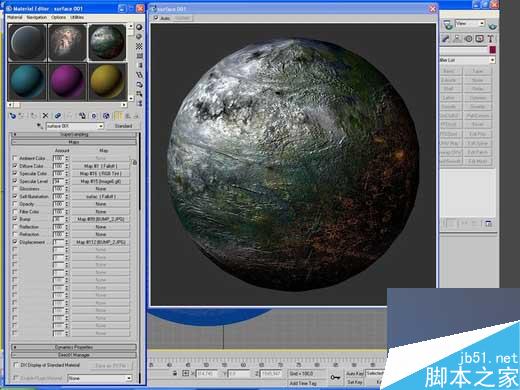Screen dimensions: 520x390
Task: Click the Specular Level amount field
Action: click(x=58, y=181)
